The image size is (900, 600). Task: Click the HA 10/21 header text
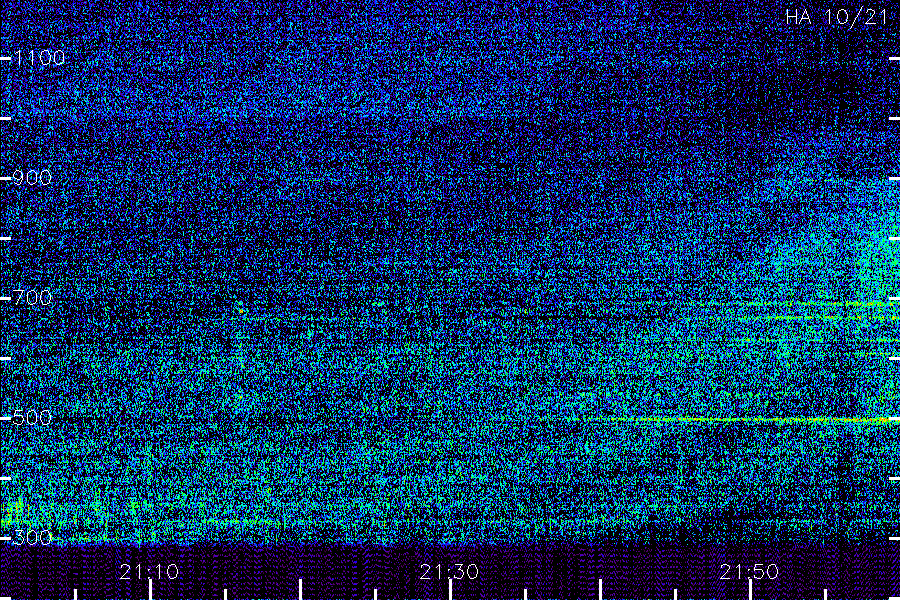[836, 17]
